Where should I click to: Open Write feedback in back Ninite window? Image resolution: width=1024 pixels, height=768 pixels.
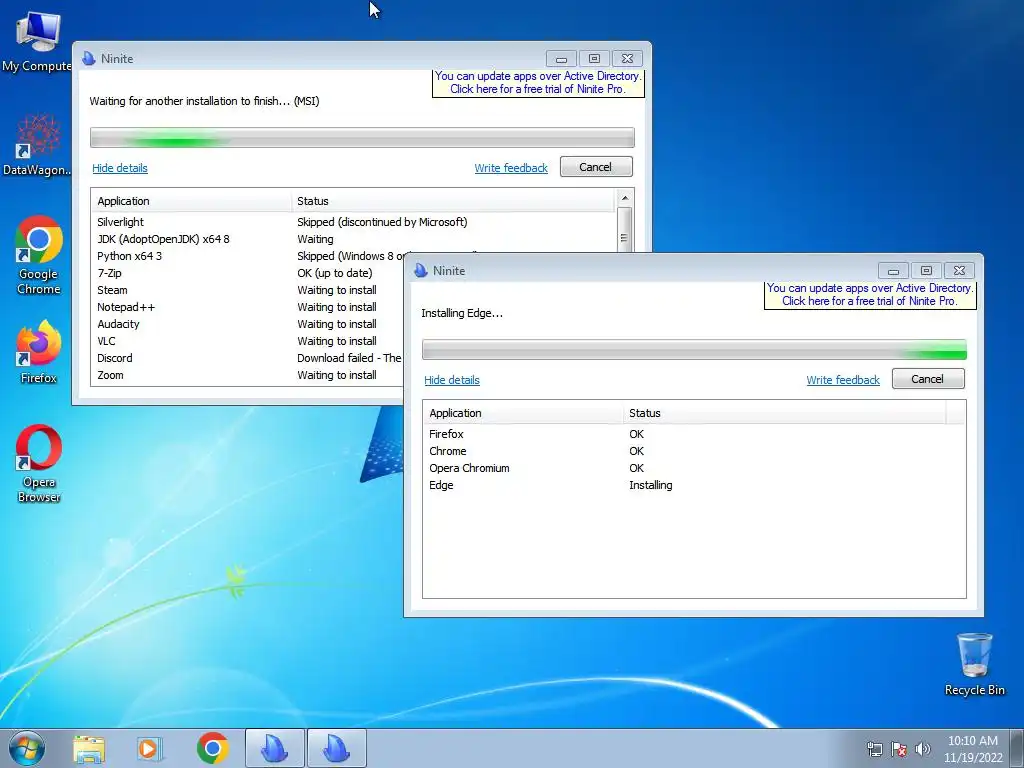tap(511, 168)
